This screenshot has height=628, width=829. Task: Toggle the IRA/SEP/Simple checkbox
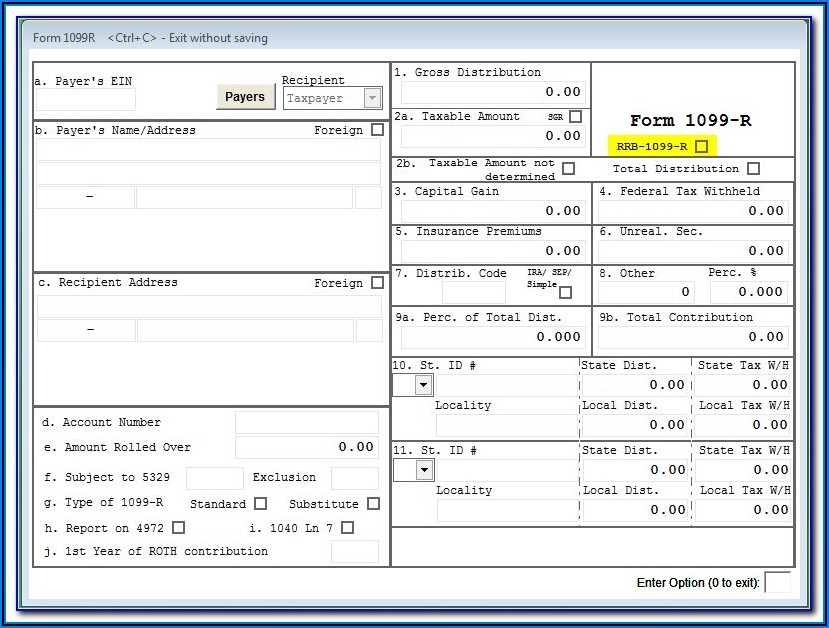(x=565, y=292)
